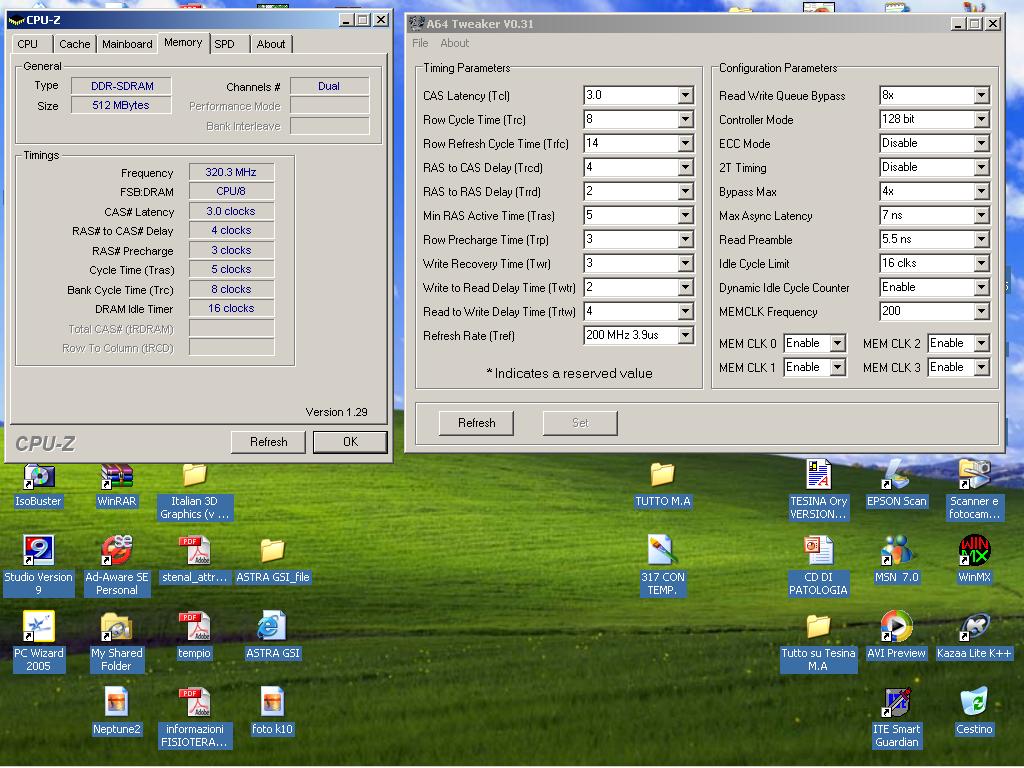Open CD DI PATOLOGIA presentation icon

818,566
